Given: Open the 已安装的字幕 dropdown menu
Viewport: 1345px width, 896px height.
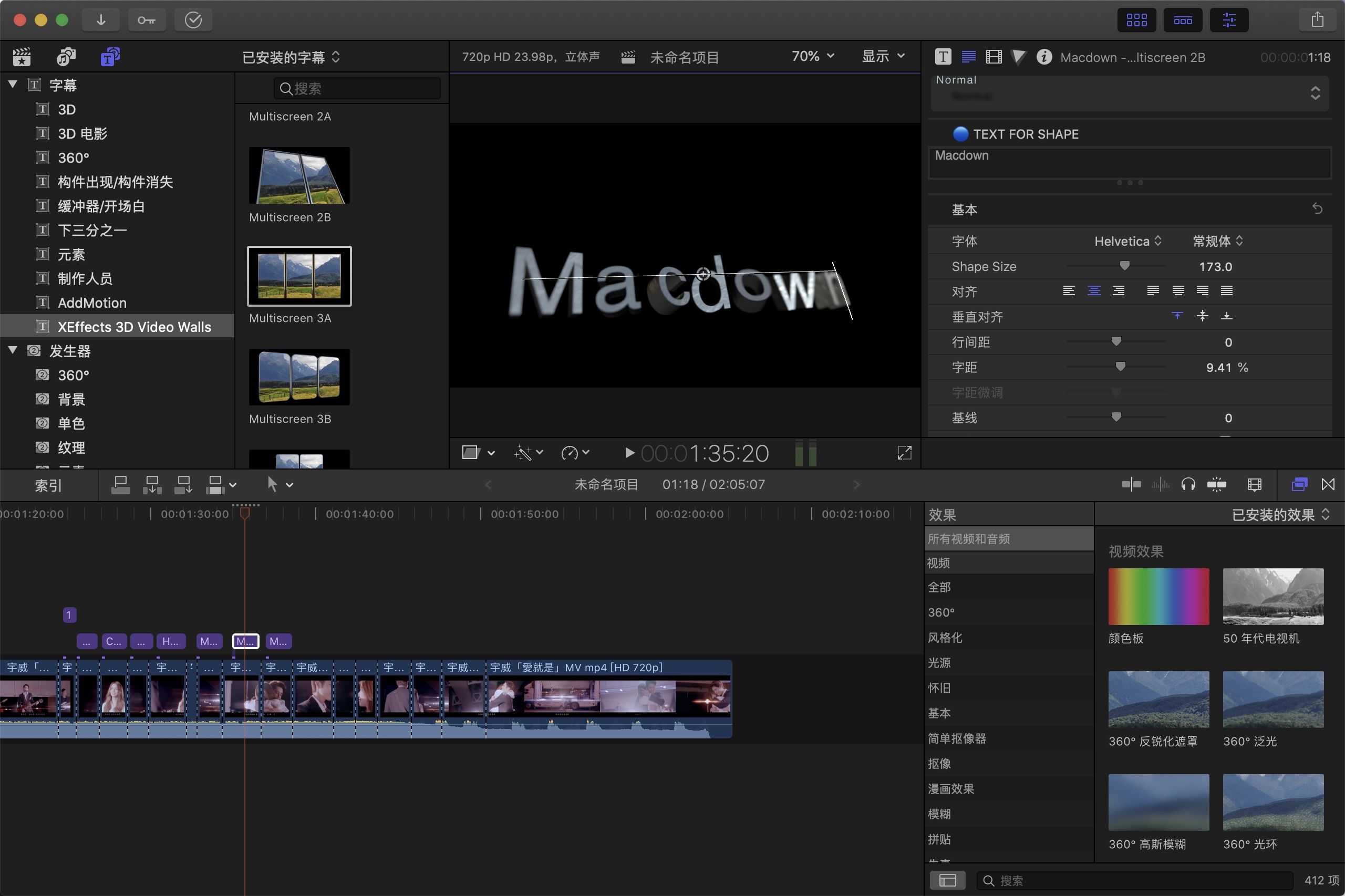Looking at the screenshot, I should [x=290, y=57].
